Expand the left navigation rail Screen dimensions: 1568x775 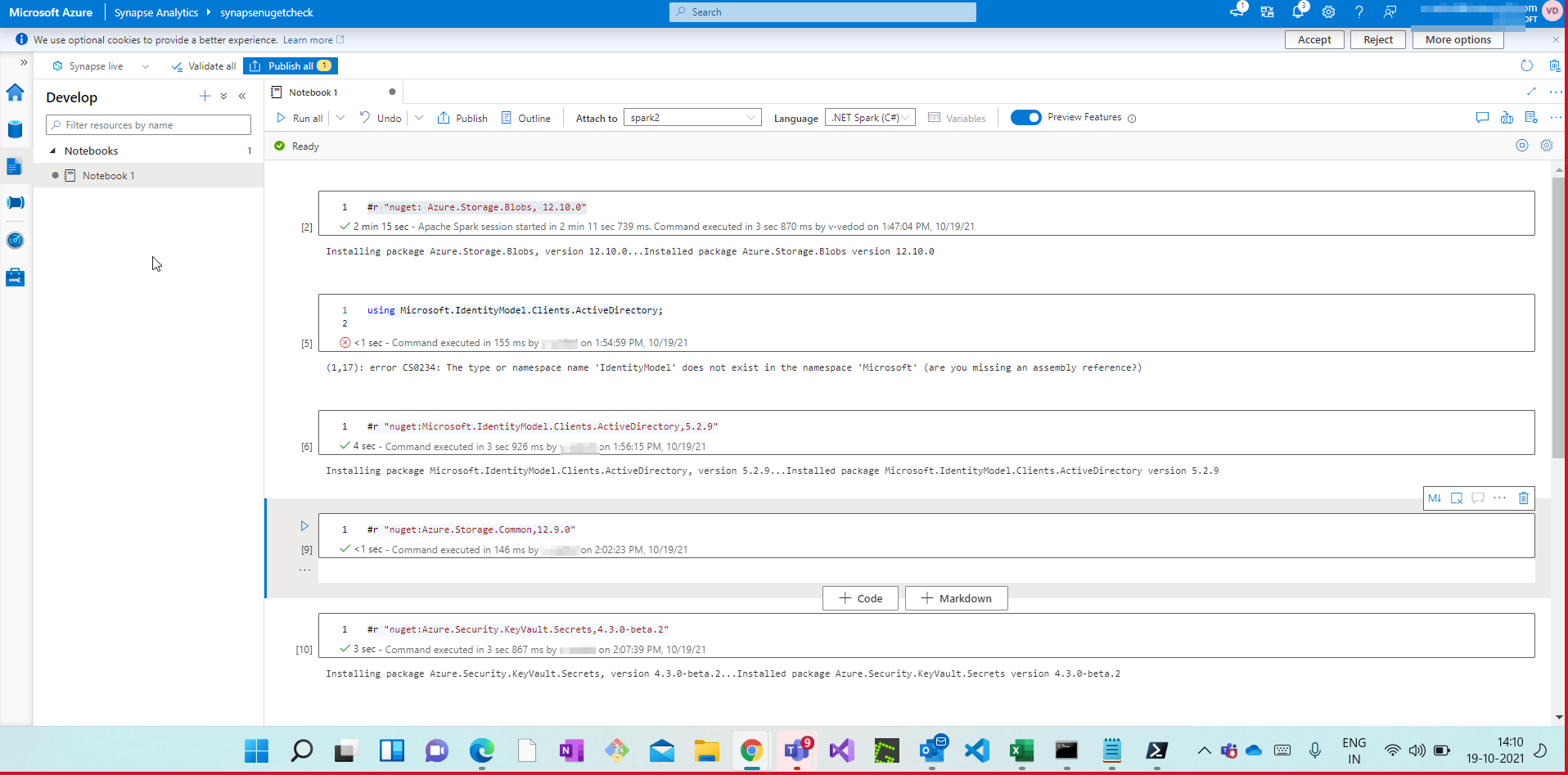tap(24, 62)
